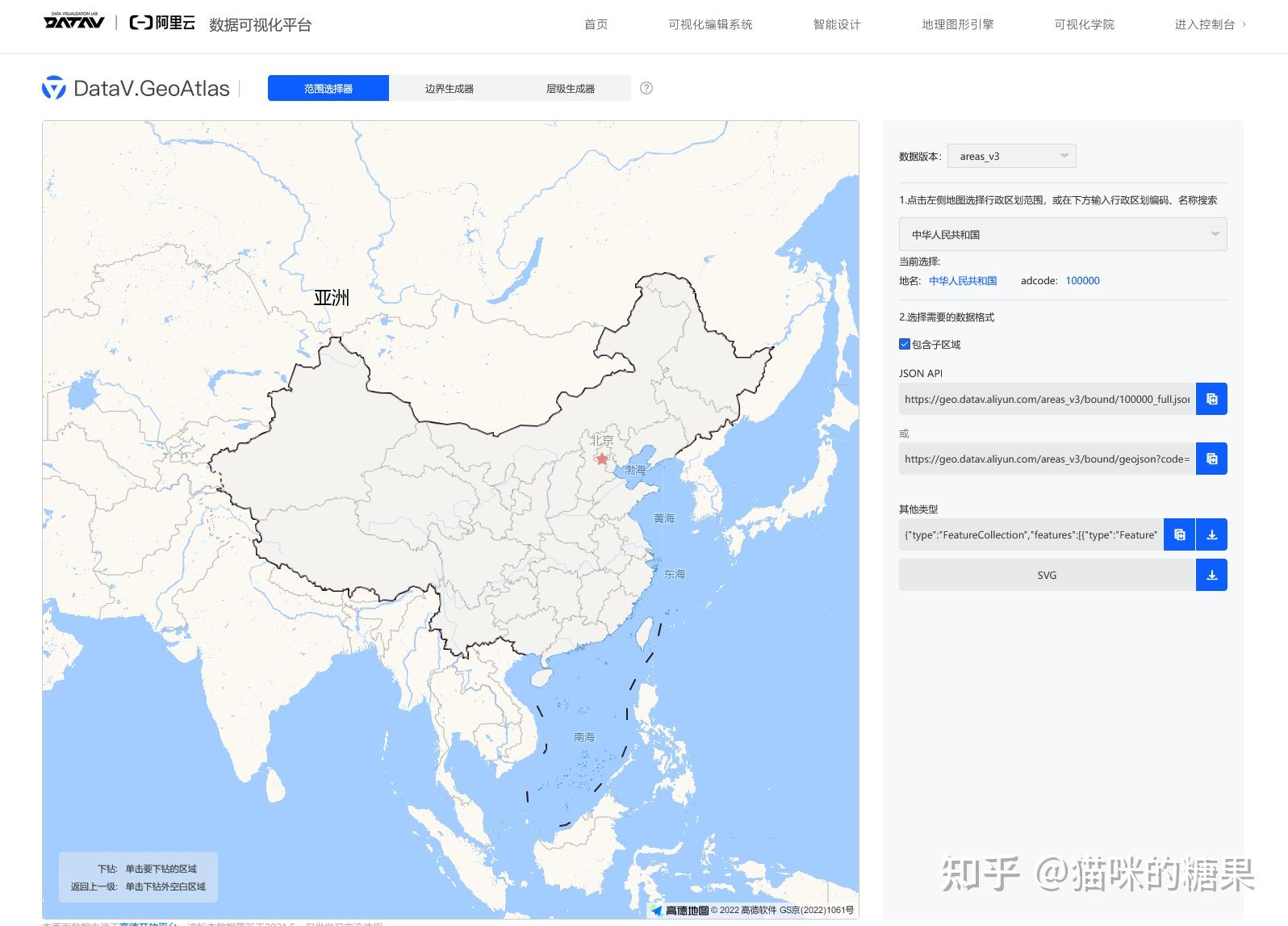The width and height of the screenshot is (1288, 926).
Task: Download the GeoJSON FeatureCollection file
Action: 1211,534
